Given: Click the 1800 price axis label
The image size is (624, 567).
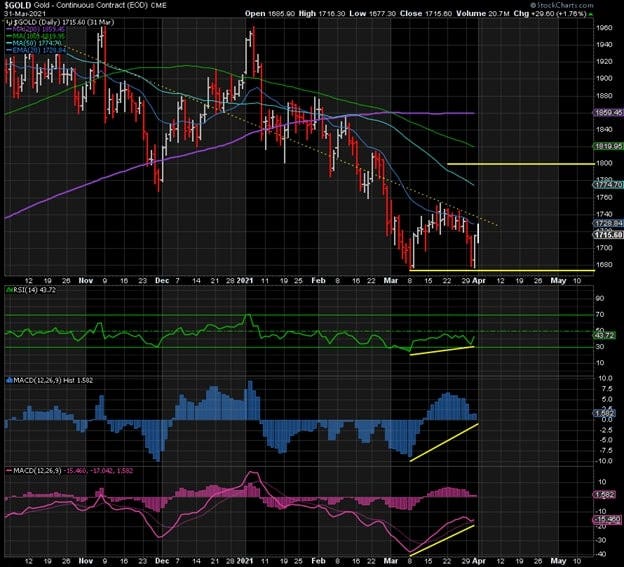Looking at the screenshot, I should tap(604, 163).
